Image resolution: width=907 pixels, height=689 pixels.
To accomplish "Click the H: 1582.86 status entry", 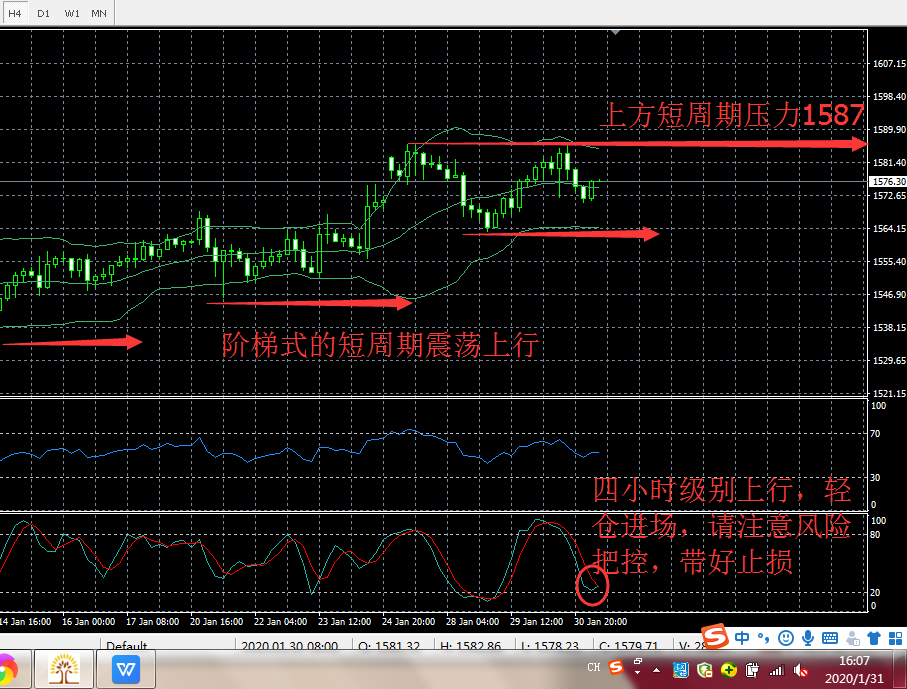I will [x=470, y=645].
